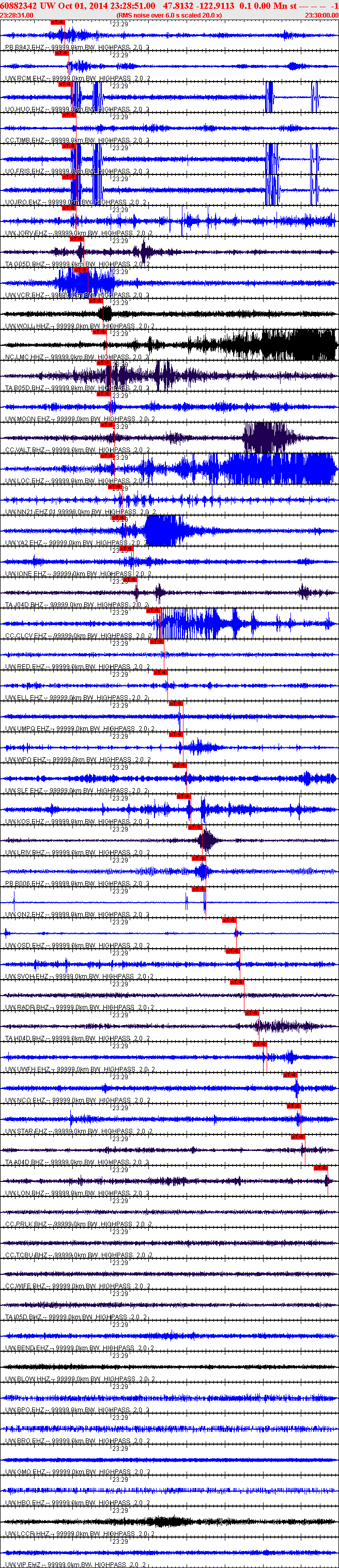
Task: Select the CC.VALT.BHZ station label
Action: pyautogui.click(x=77, y=450)
